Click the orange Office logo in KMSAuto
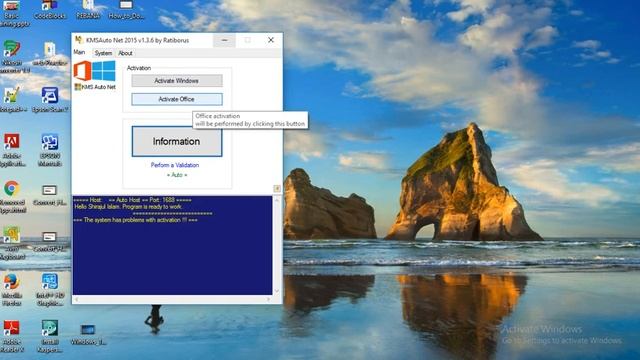The image size is (640, 360). pyautogui.click(x=82, y=71)
